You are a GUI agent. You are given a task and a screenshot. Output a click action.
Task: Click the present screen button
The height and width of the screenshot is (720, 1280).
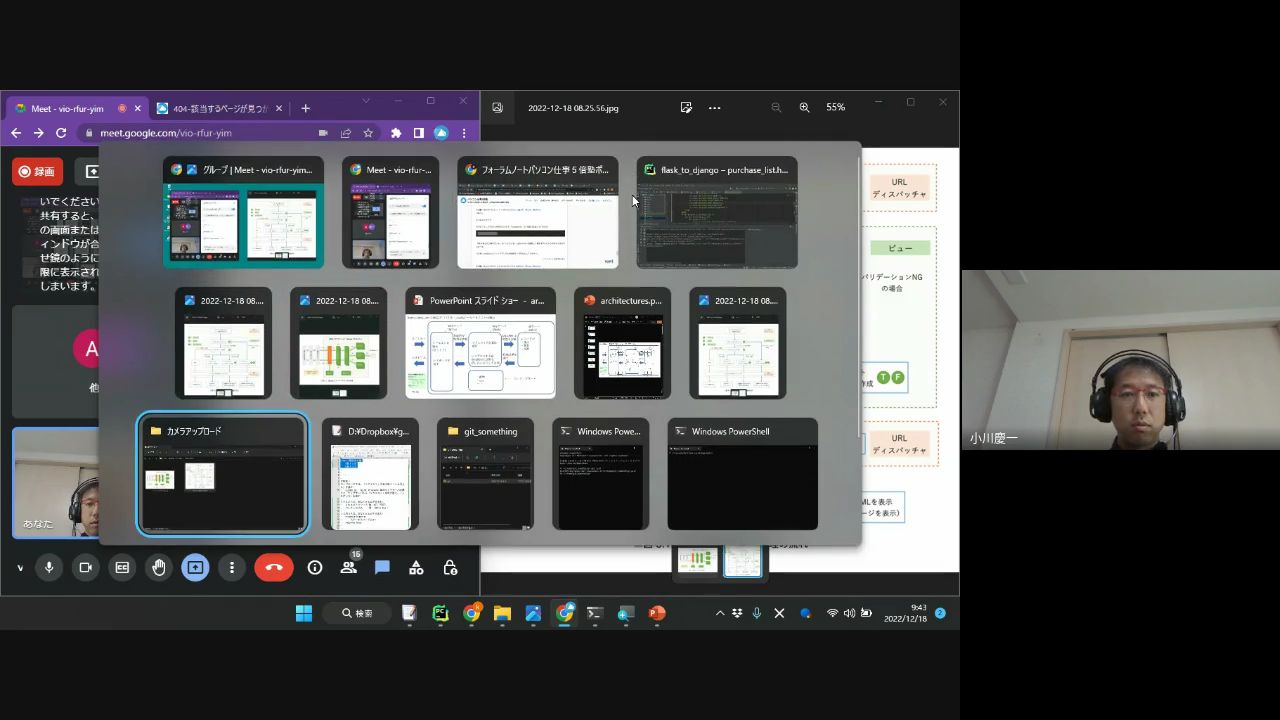pyautogui.click(x=195, y=567)
